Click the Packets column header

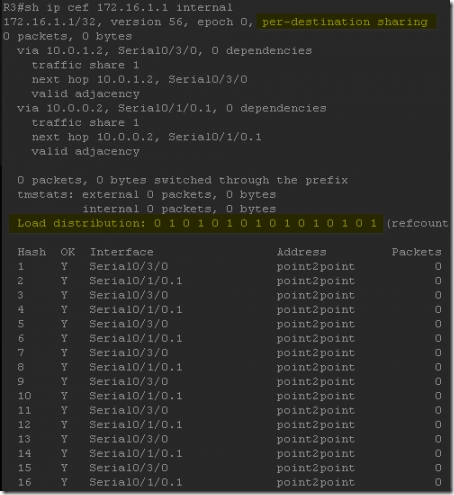pos(417,252)
